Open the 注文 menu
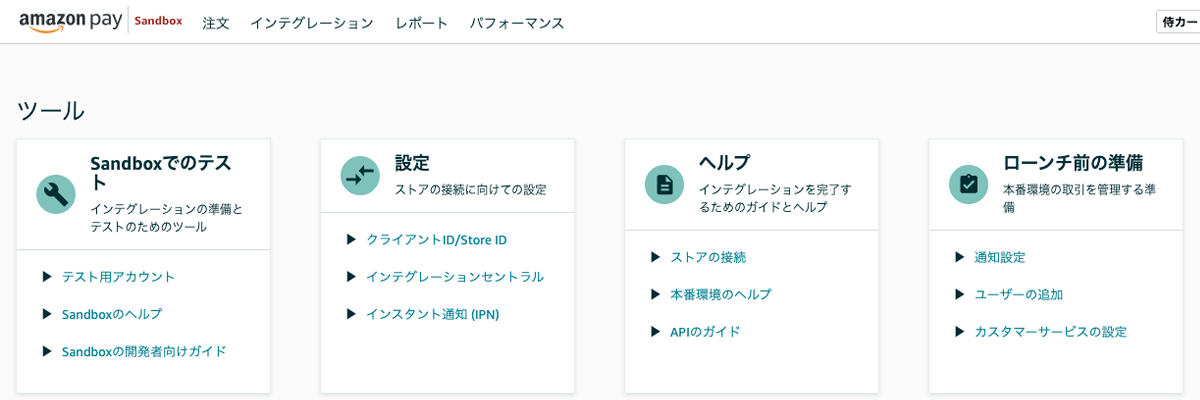 point(216,23)
